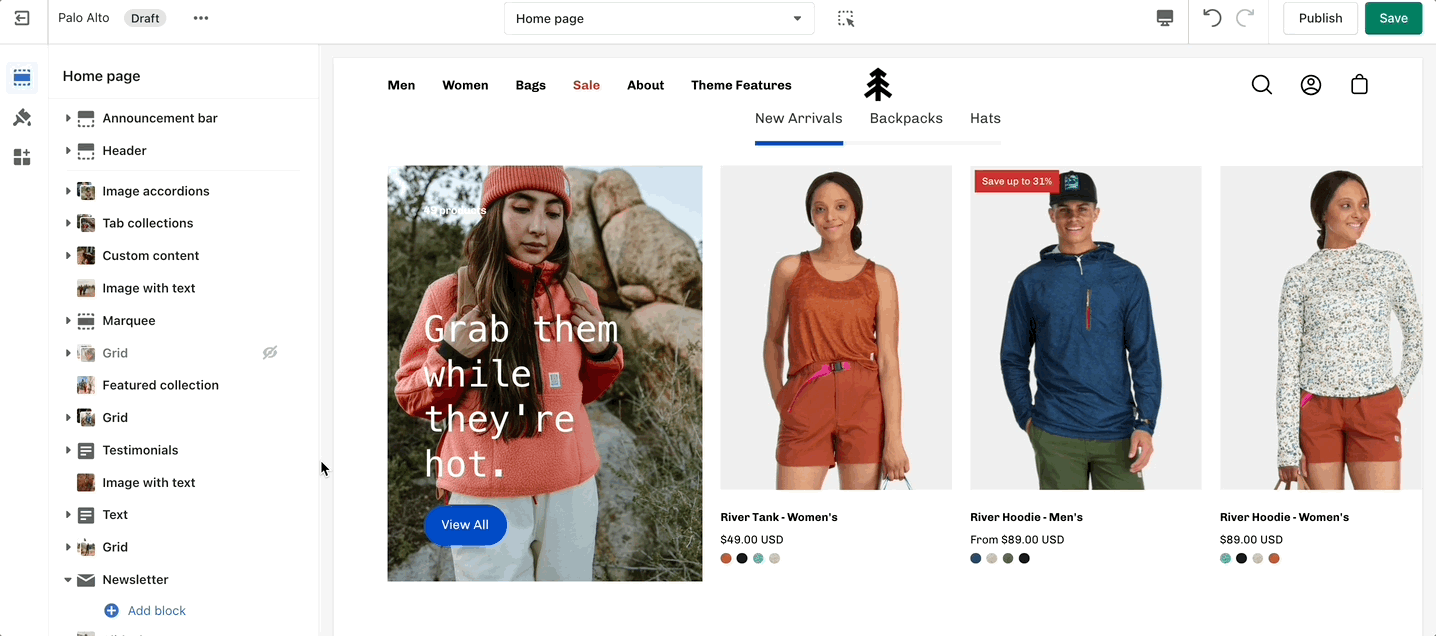Unhide the hidden Grid section
1436x636 pixels.
[x=270, y=353]
